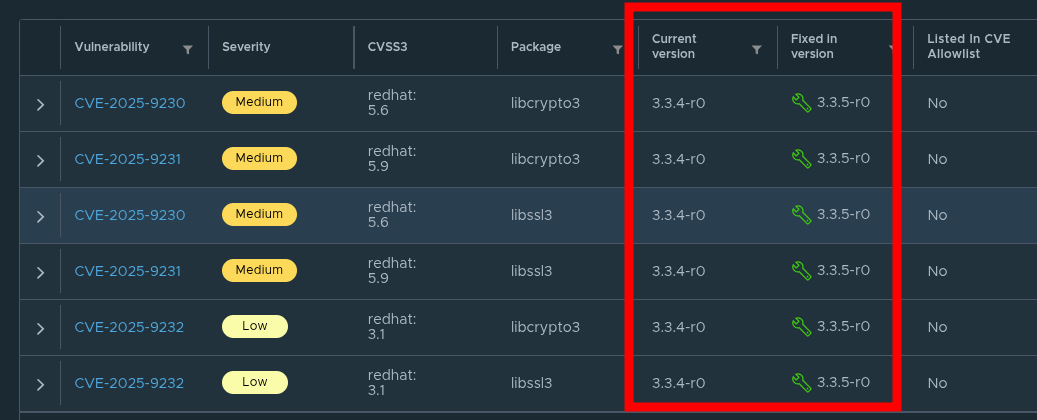Expand the CVE-2025-9232 libssl3 row
Screen dimensions: 1037x420
coord(40,384)
